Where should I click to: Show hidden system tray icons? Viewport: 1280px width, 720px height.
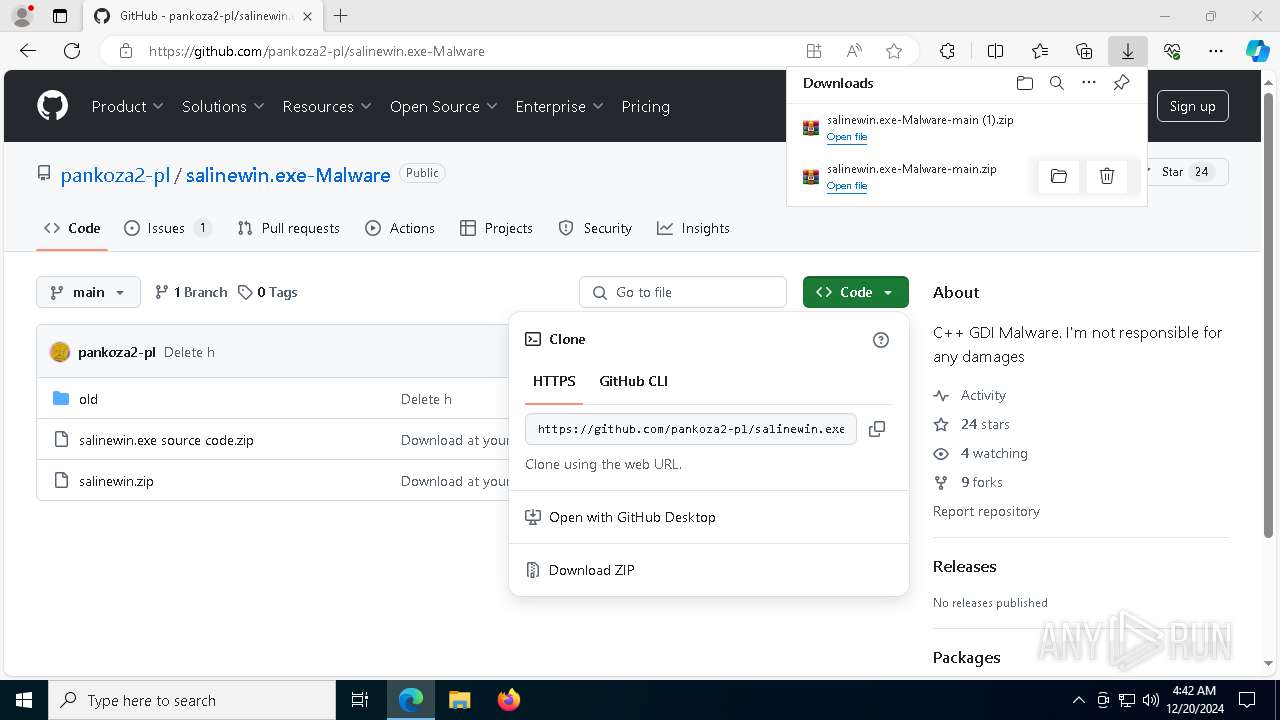1078,700
